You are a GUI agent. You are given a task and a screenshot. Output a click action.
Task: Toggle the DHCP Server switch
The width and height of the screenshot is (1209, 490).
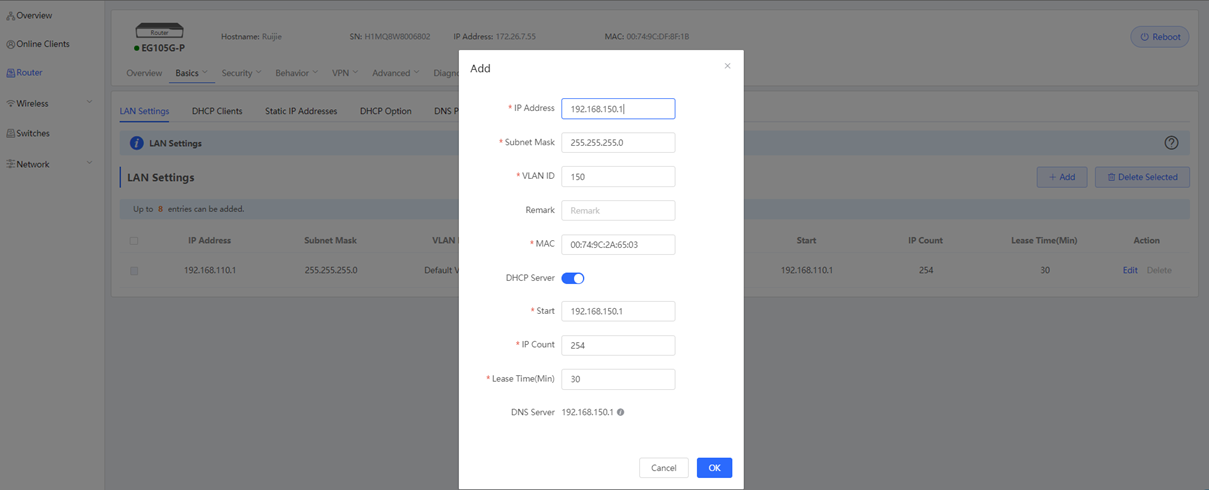pos(573,278)
